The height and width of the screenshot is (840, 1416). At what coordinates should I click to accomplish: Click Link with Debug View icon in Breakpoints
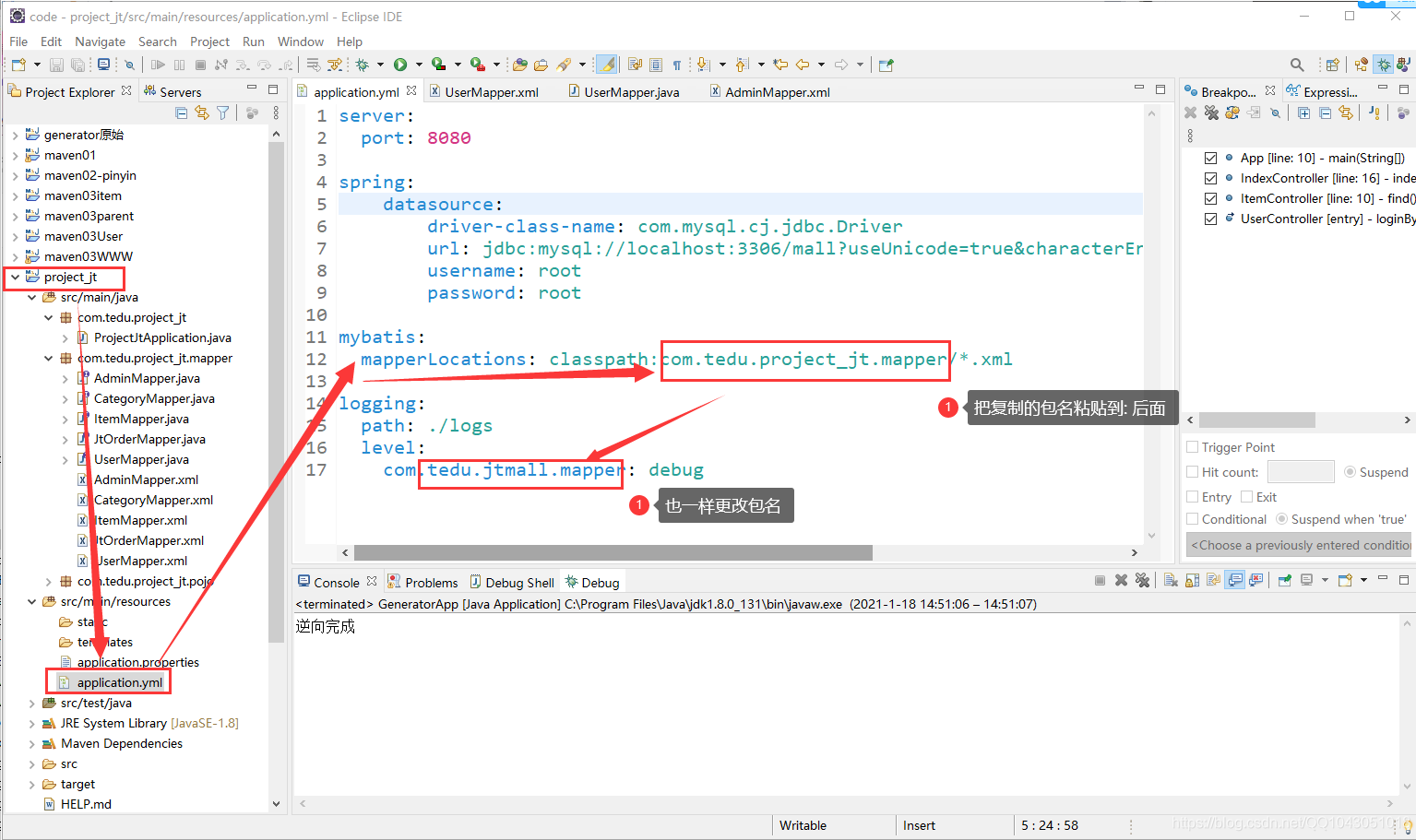[x=1346, y=112]
